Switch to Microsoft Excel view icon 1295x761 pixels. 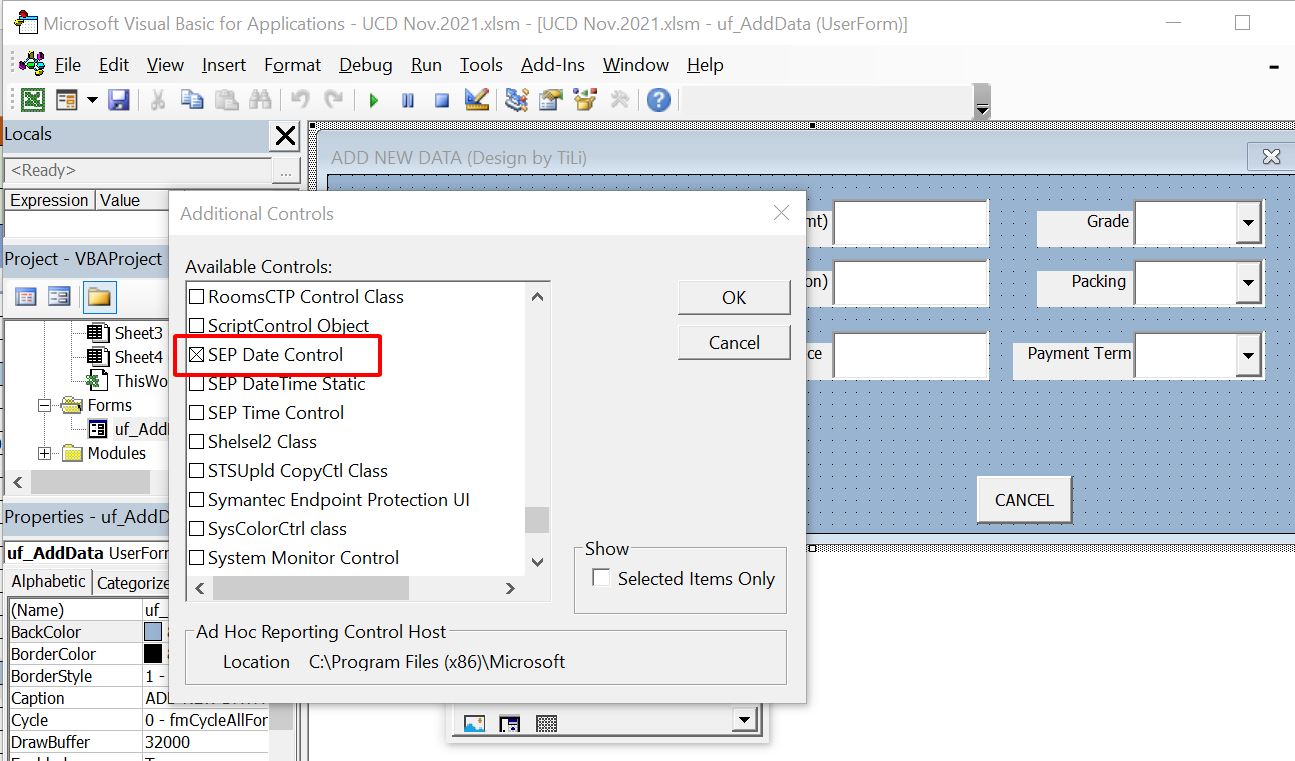pos(33,100)
